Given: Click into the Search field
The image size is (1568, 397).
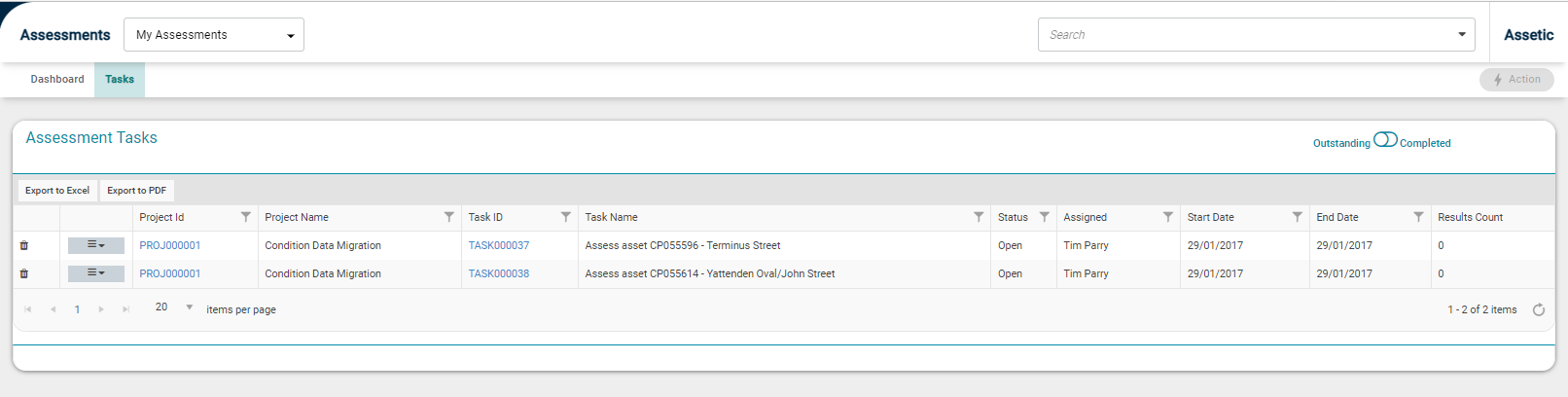Looking at the screenshot, I should (1245, 35).
